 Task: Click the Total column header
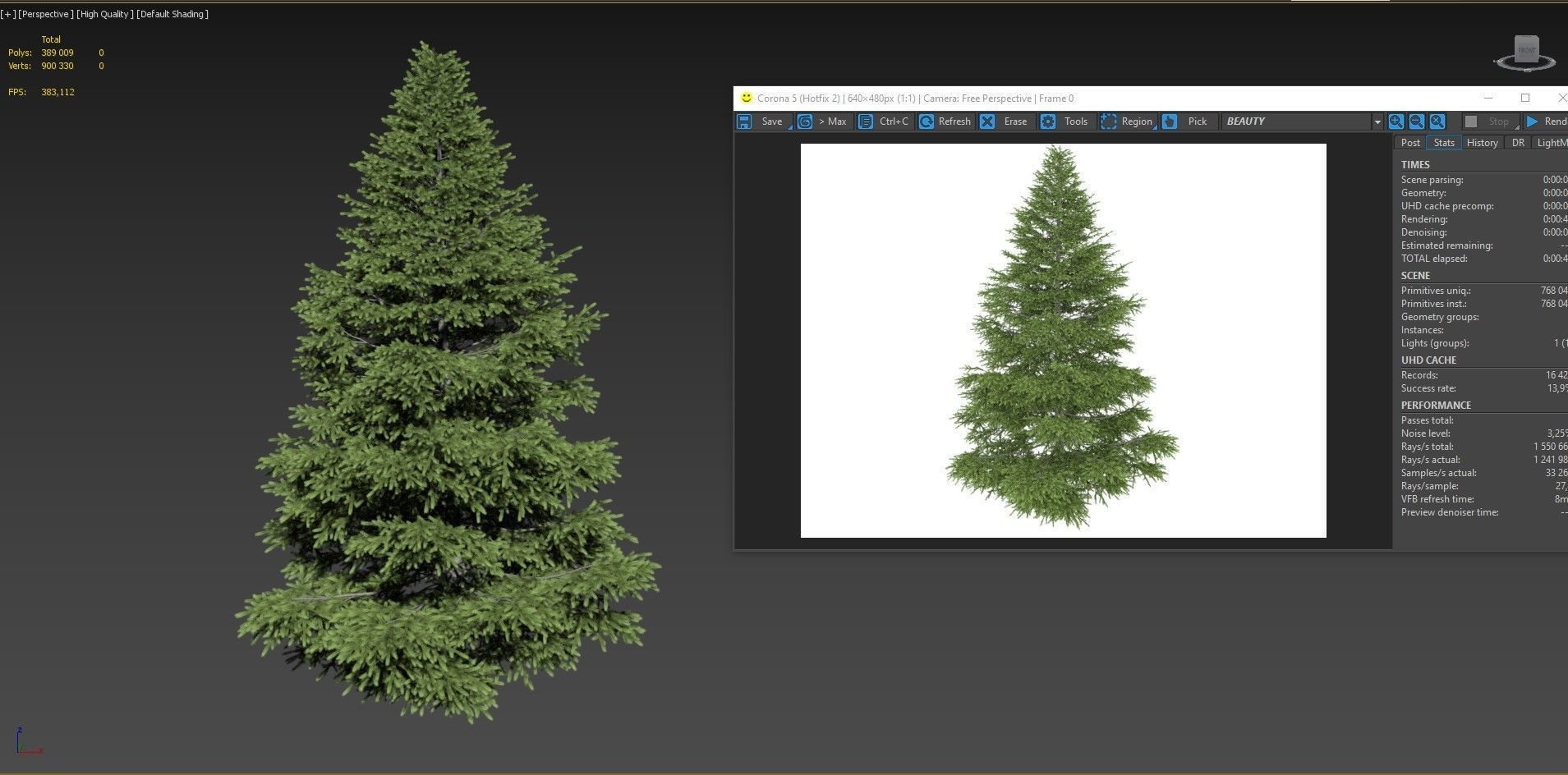[51, 39]
